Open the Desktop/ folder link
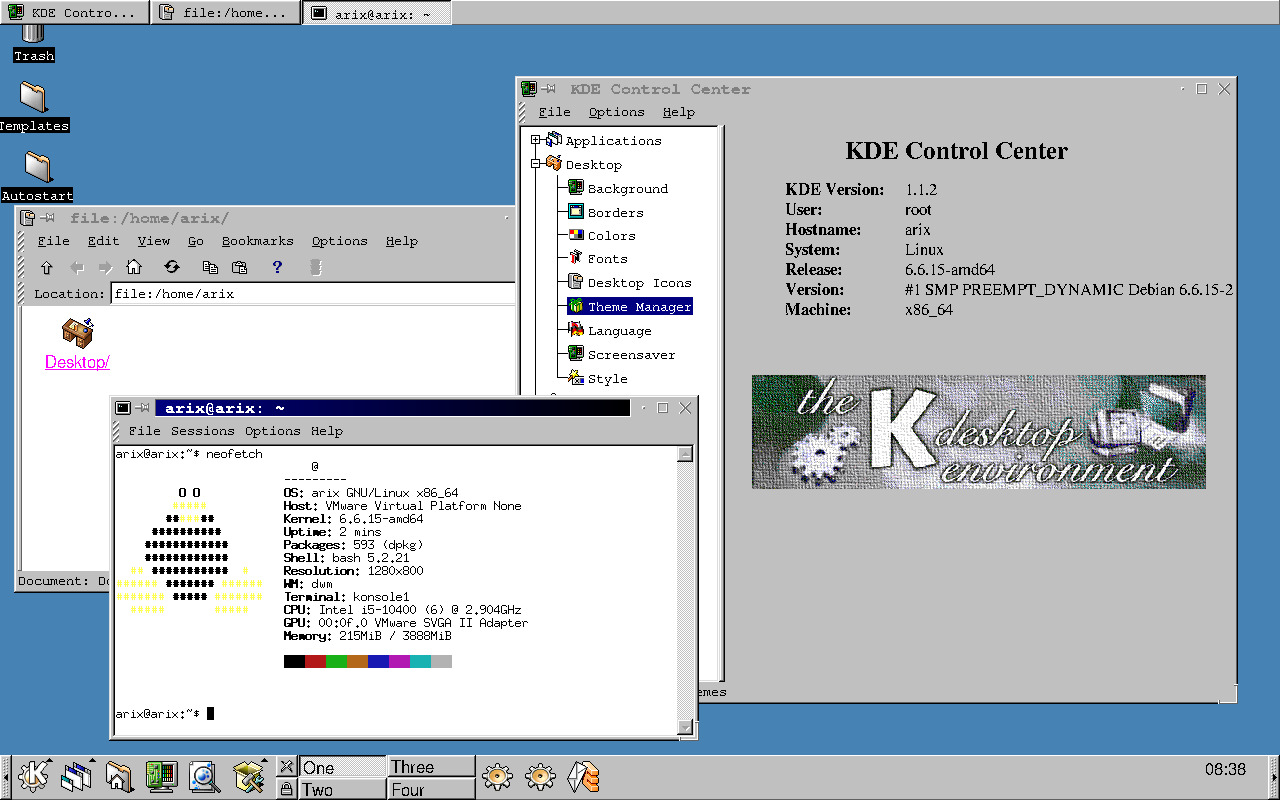The width and height of the screenshot is (1280, 800). click(77, 362)
